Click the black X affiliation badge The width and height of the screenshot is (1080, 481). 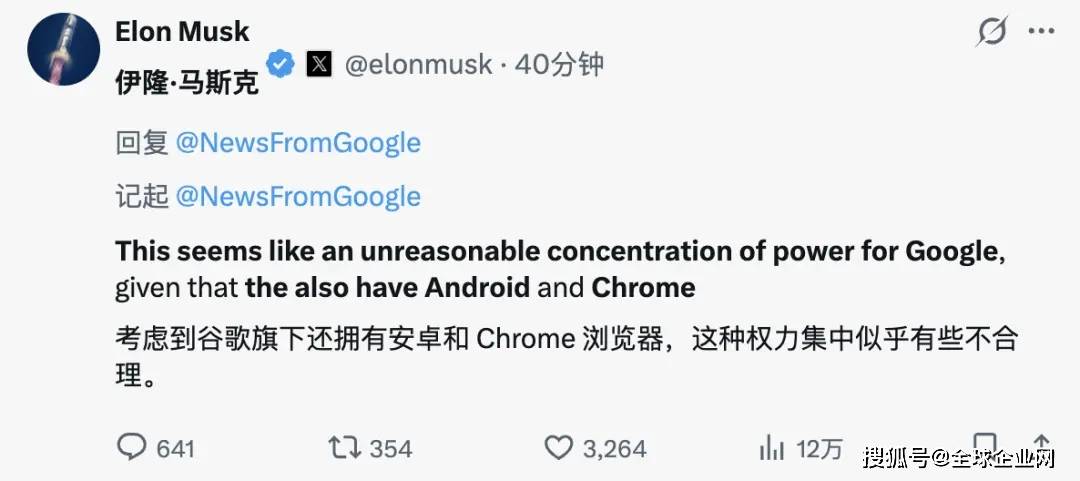coord(319,65)
